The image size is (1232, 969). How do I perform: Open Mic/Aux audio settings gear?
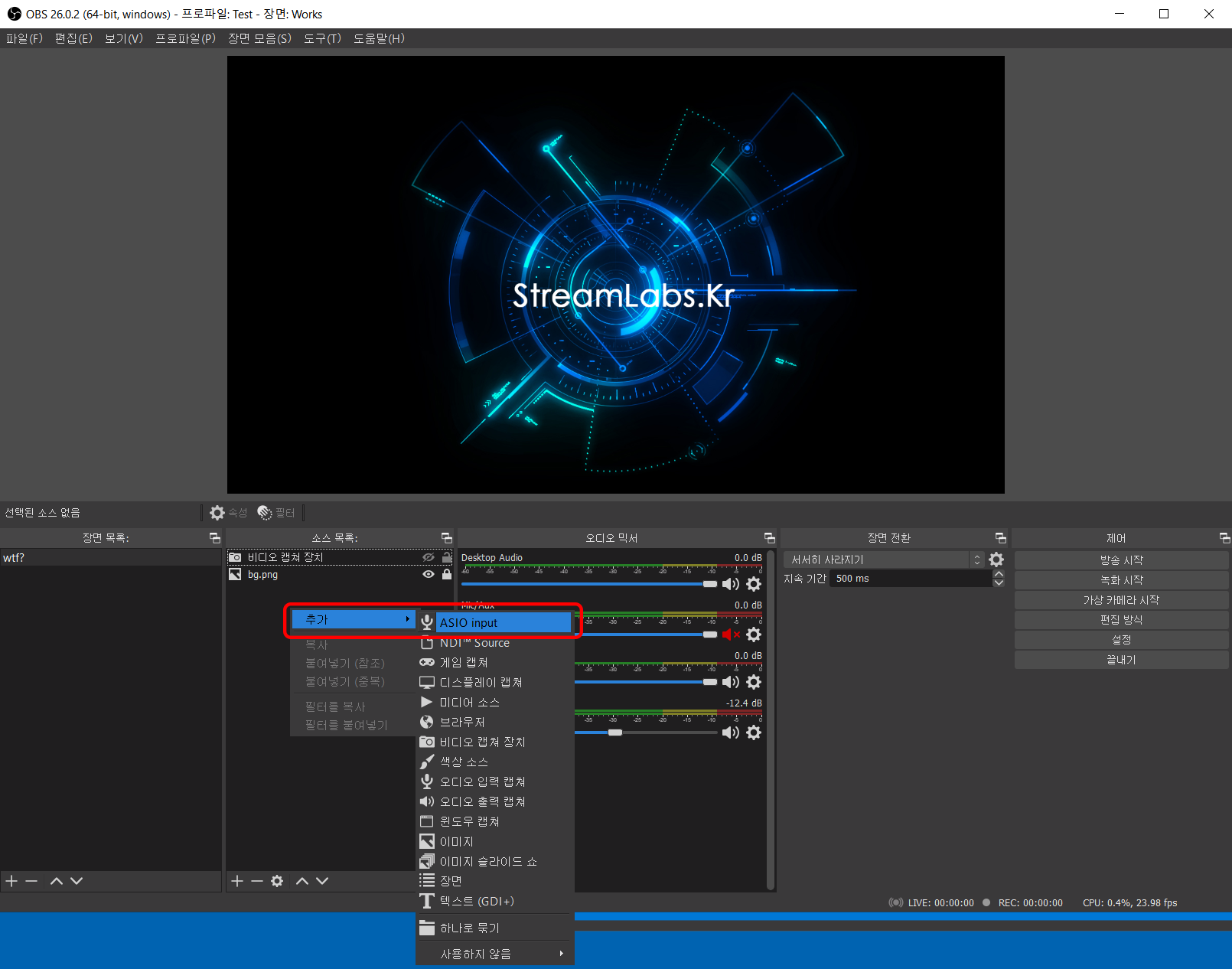click(754, 635)
